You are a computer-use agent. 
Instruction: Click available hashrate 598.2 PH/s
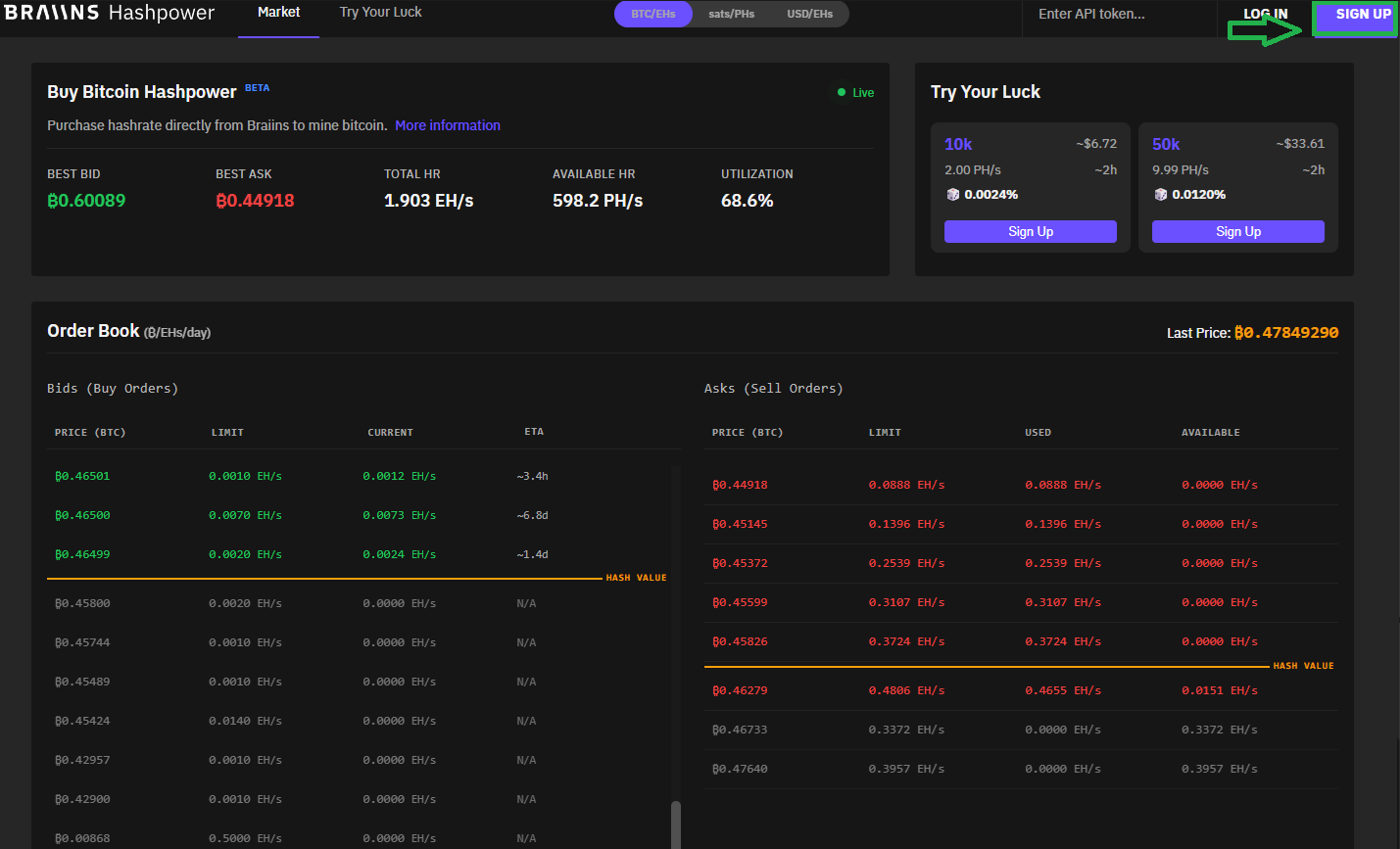[598, 201]
